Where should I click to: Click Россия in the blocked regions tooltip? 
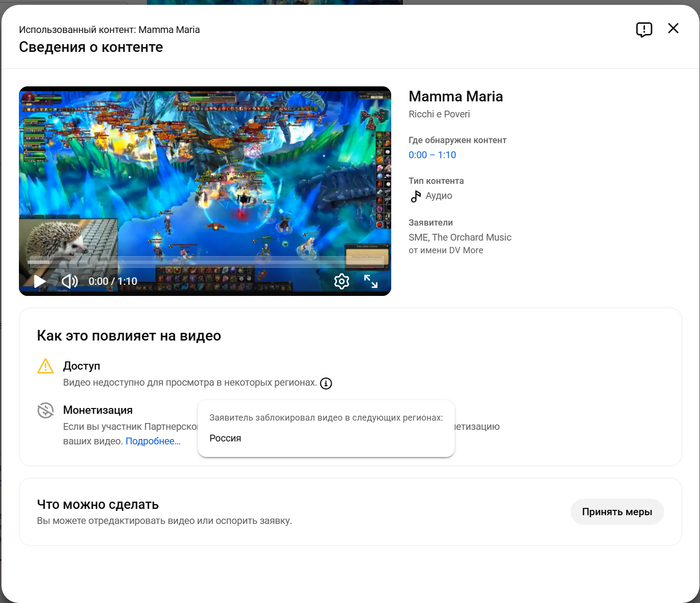(225, 438)
